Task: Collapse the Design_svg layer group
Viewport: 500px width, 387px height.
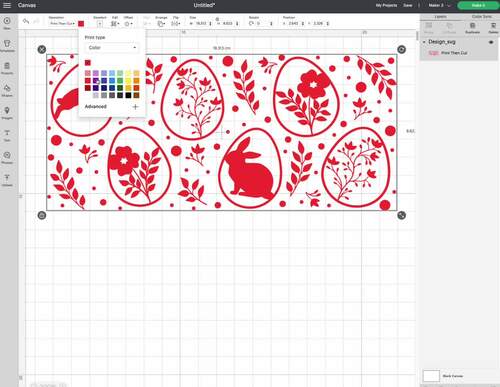Action: click(x=424, y=42)
